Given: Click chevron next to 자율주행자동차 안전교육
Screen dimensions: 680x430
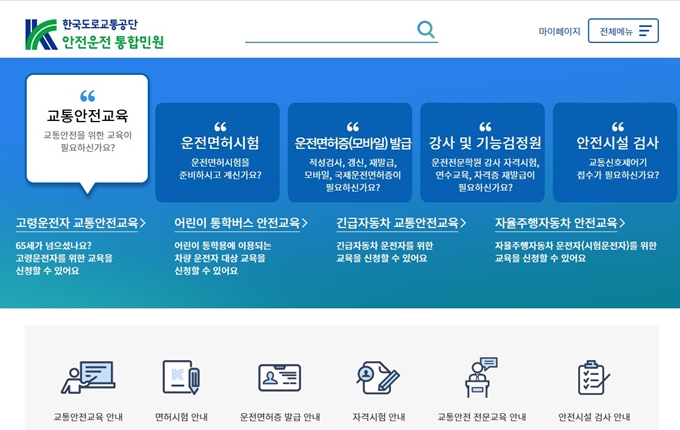Looking at the screenshot, I should coord(622,223).
